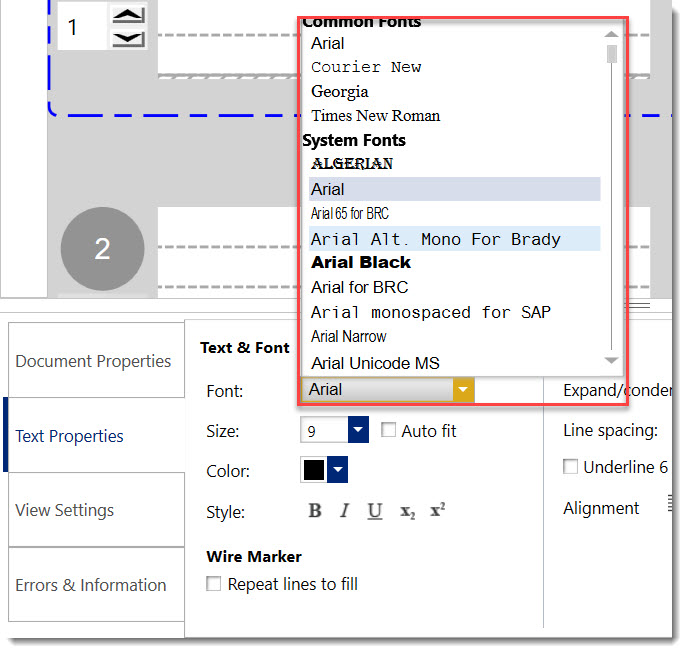Decrement label number with down arrow

[x=128, y=39]
